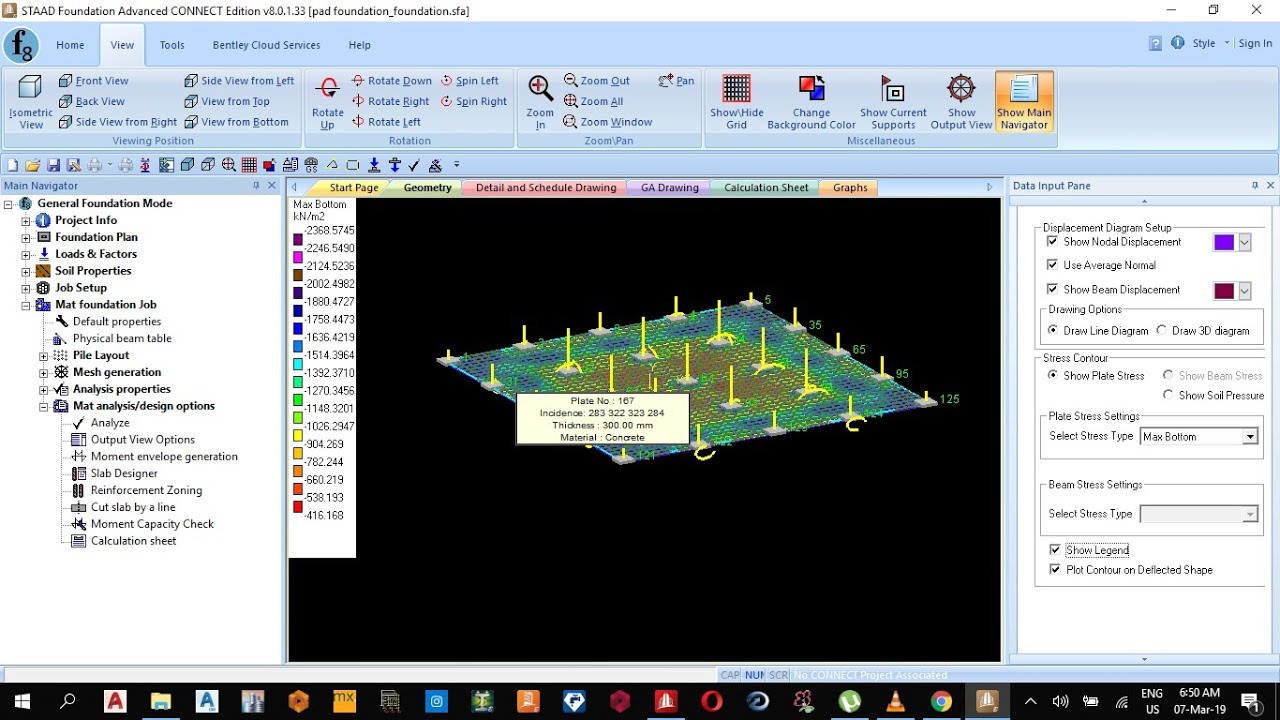
Task: Switch to the Calculation Sheet tab
Action: (x=766, y=188)
